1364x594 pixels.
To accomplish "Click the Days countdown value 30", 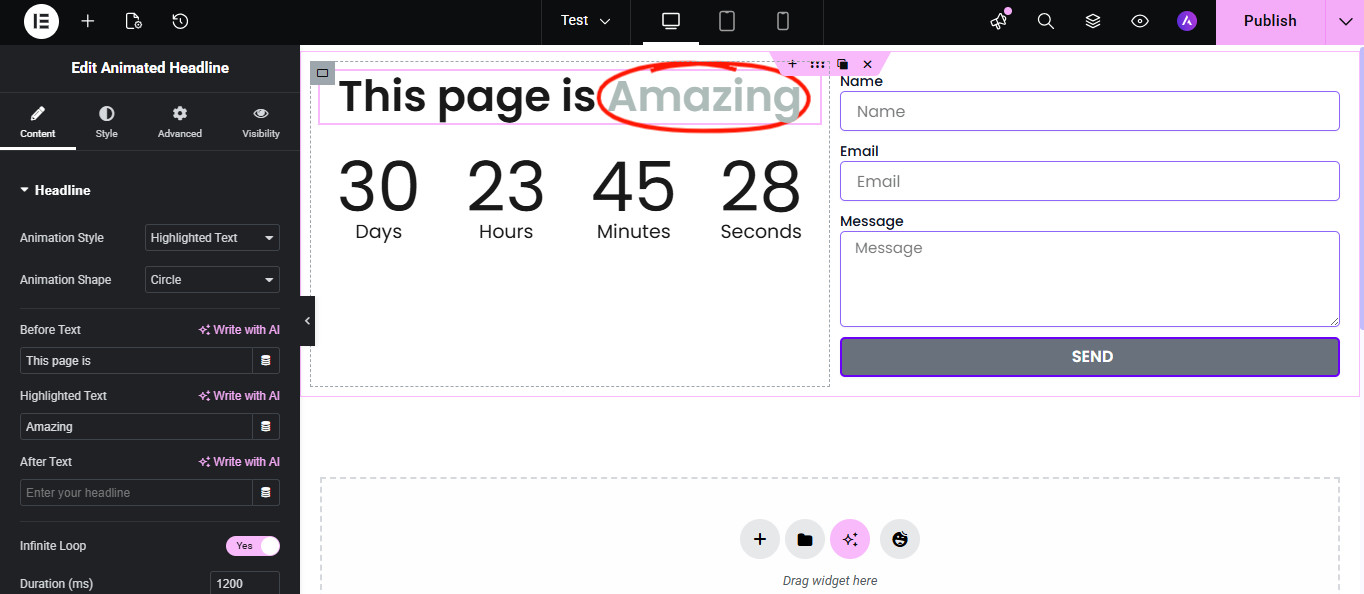I will tap(378, 187).
